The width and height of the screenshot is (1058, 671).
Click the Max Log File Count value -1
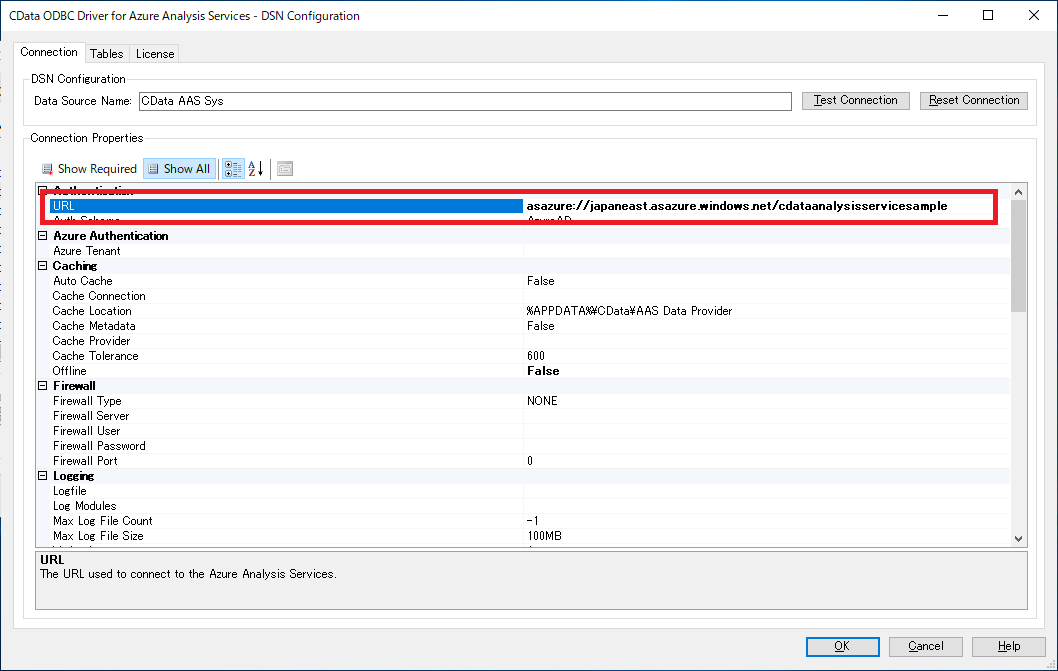pyautogui.click(x=532, y=521)
